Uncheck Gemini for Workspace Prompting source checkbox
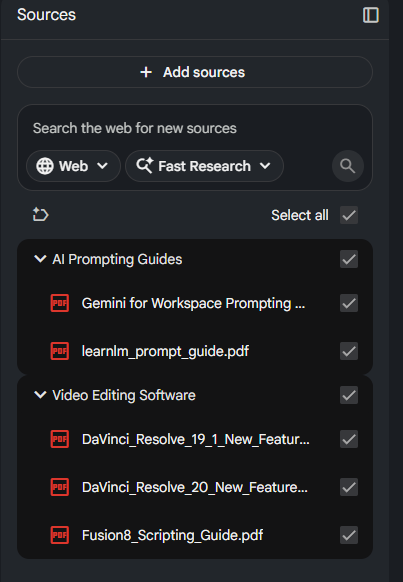This screenshot has height=582, width=403. (x=349, y=303)
